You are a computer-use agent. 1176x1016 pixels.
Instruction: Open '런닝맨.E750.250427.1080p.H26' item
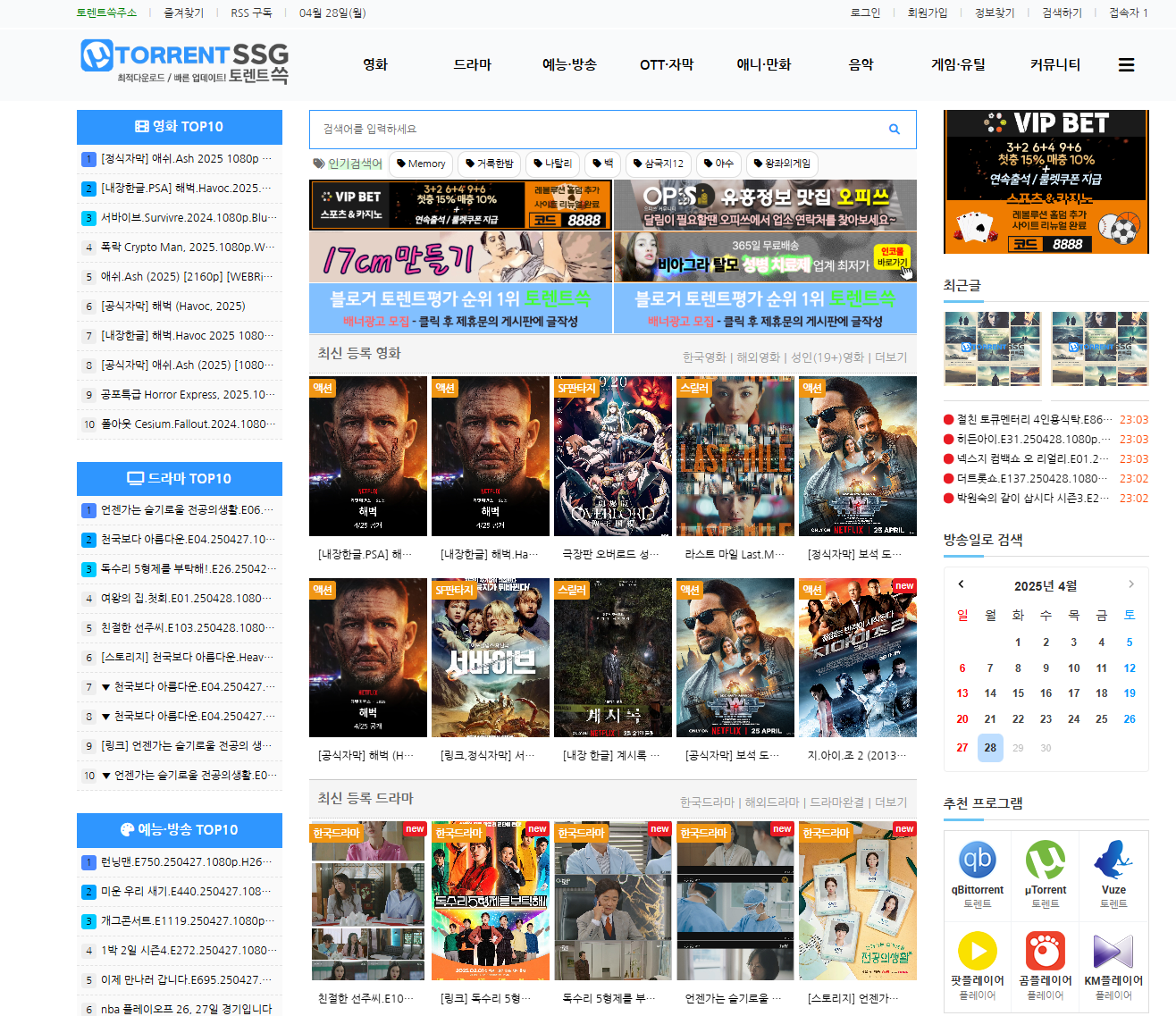[188, 862]
